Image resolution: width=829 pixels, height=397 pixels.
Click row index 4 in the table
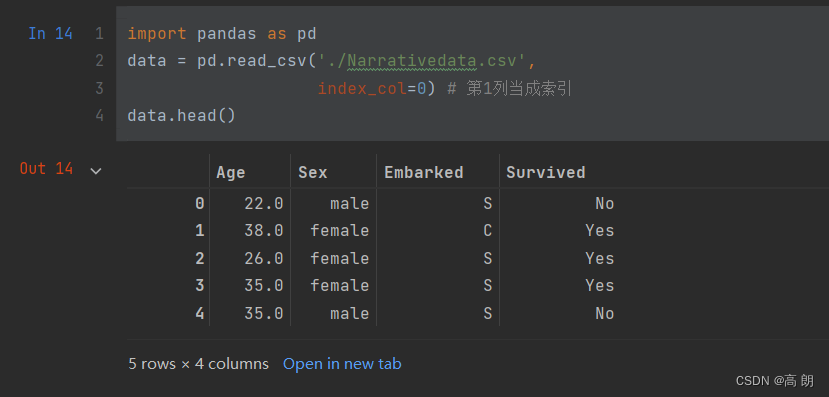[x=199, y=313]
